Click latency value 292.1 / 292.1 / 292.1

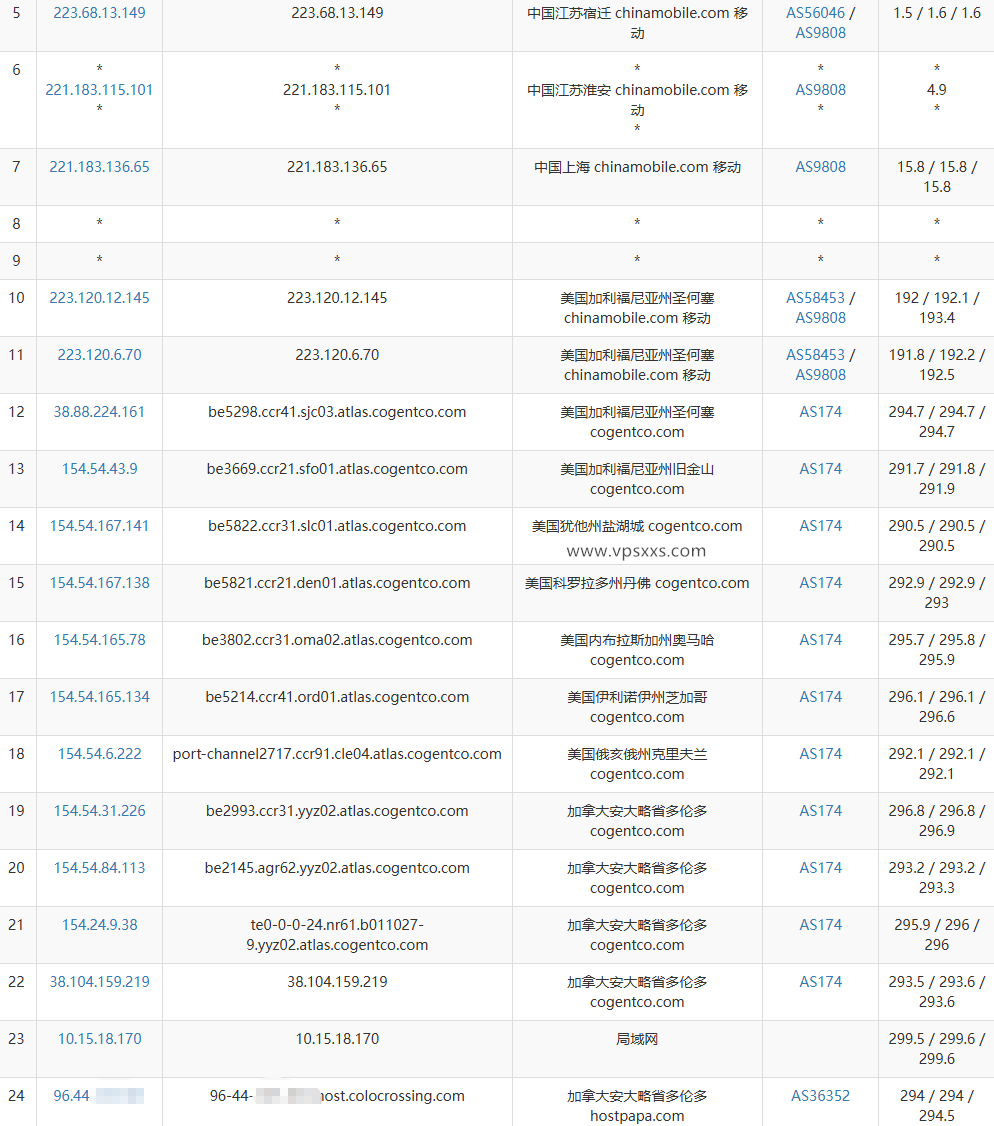pyautogui.click(x=937, y=763)
